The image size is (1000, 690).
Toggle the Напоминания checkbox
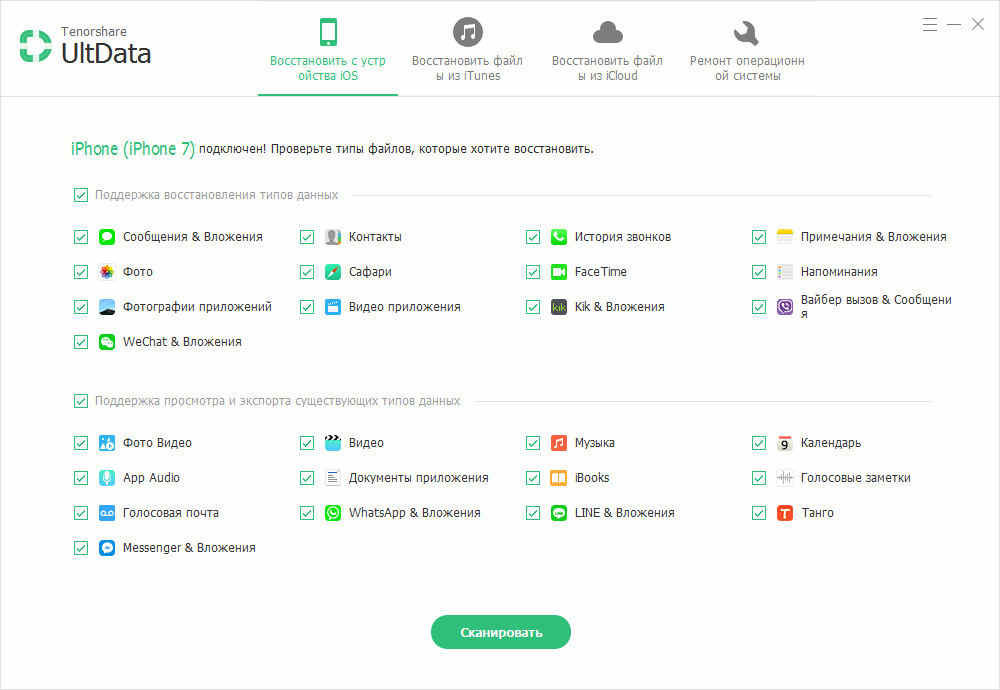click(x=758, y=272)
